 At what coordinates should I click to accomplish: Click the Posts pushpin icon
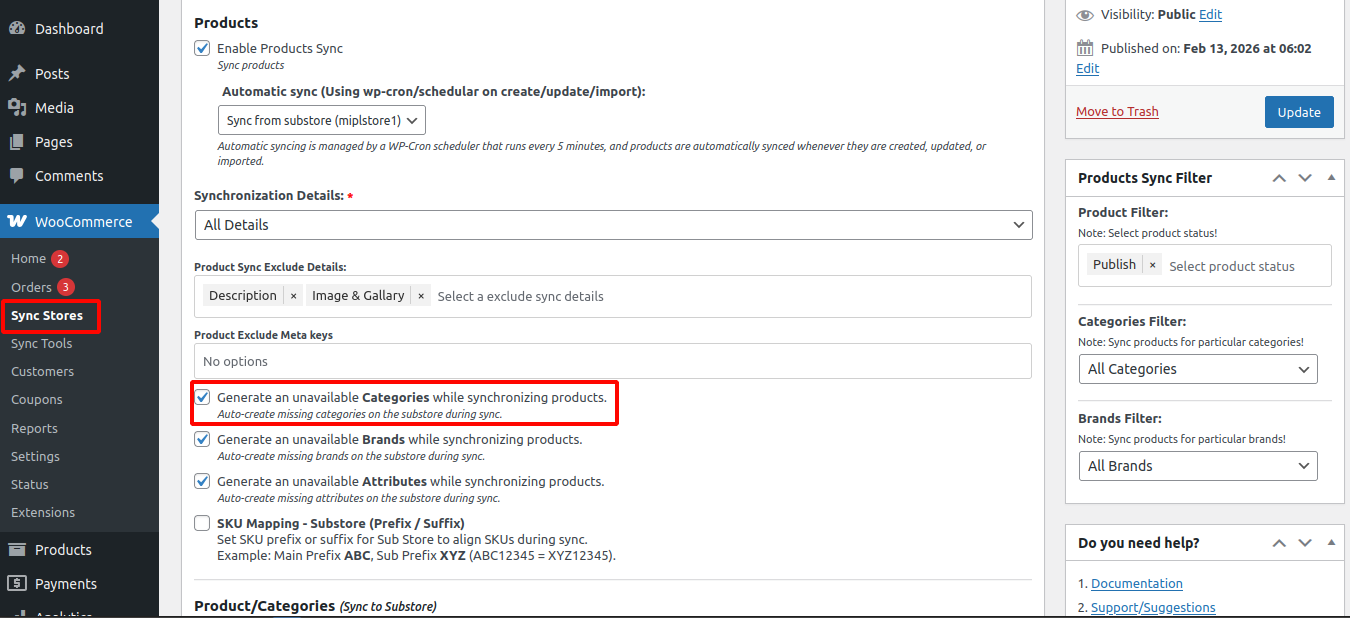17,74
